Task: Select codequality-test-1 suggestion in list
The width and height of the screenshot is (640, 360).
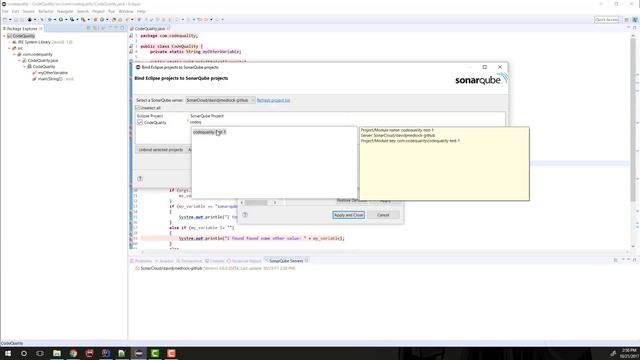Action: tap(209, 132)
